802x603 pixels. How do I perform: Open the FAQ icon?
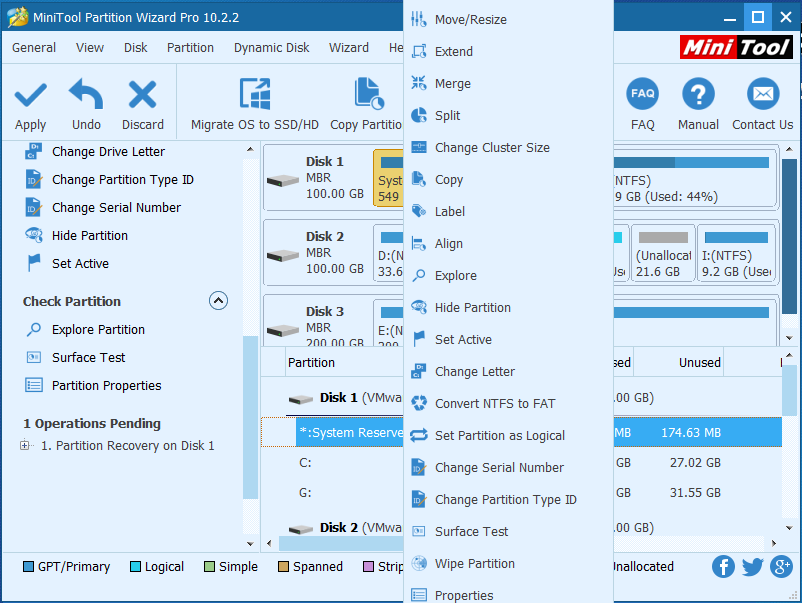642,94
